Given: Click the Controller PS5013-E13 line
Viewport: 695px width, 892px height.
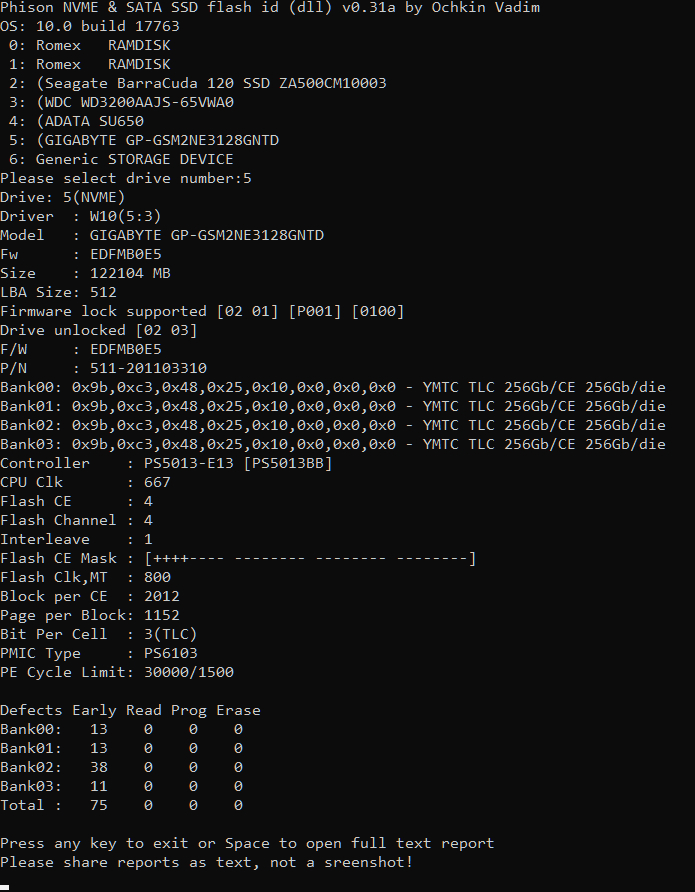Looking at the screenshot, I should pos(166,463).
